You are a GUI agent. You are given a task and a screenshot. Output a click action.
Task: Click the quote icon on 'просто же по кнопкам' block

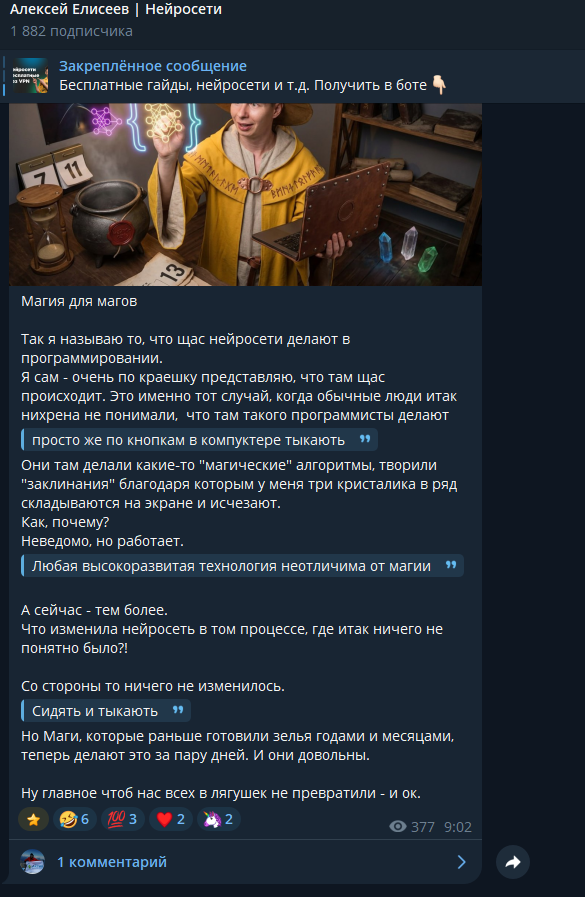[365, 439]
